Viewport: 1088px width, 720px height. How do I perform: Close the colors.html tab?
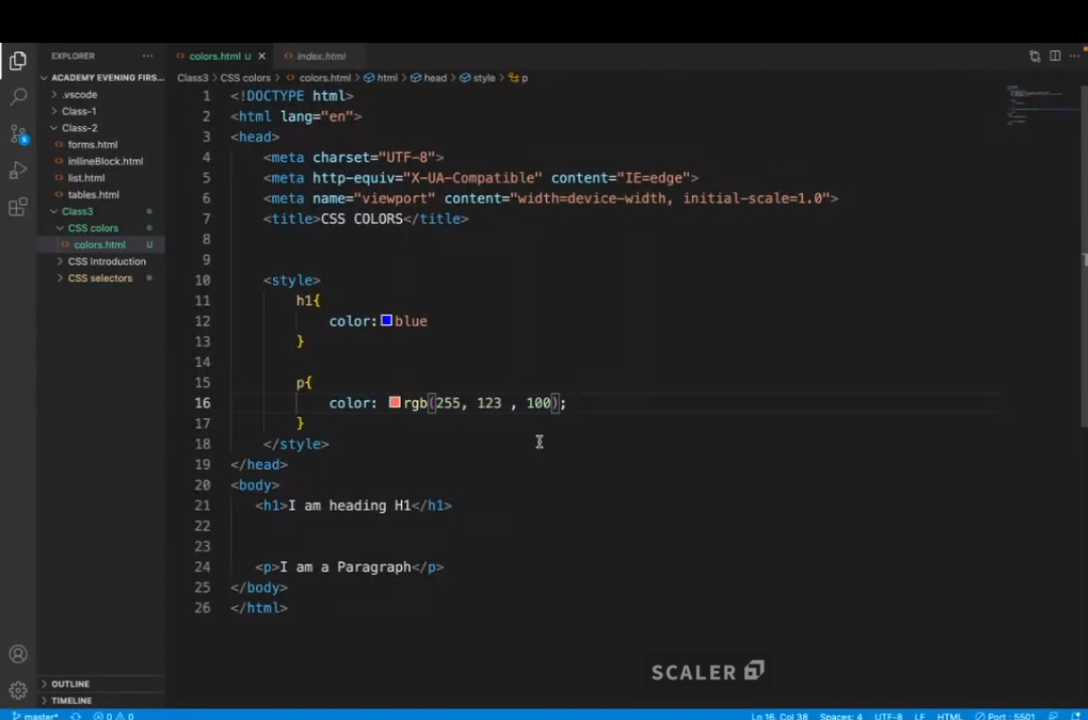[262, 56]
